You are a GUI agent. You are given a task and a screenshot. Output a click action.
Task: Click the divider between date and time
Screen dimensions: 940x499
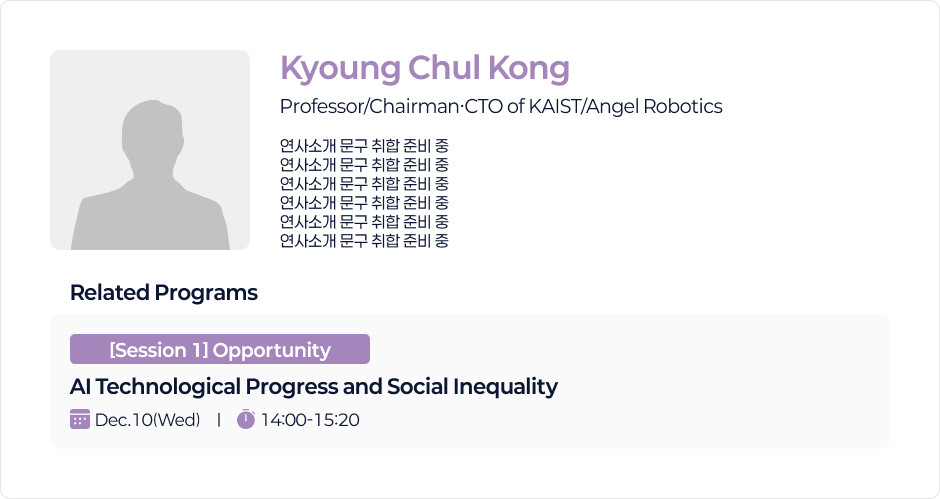[218, 420]
